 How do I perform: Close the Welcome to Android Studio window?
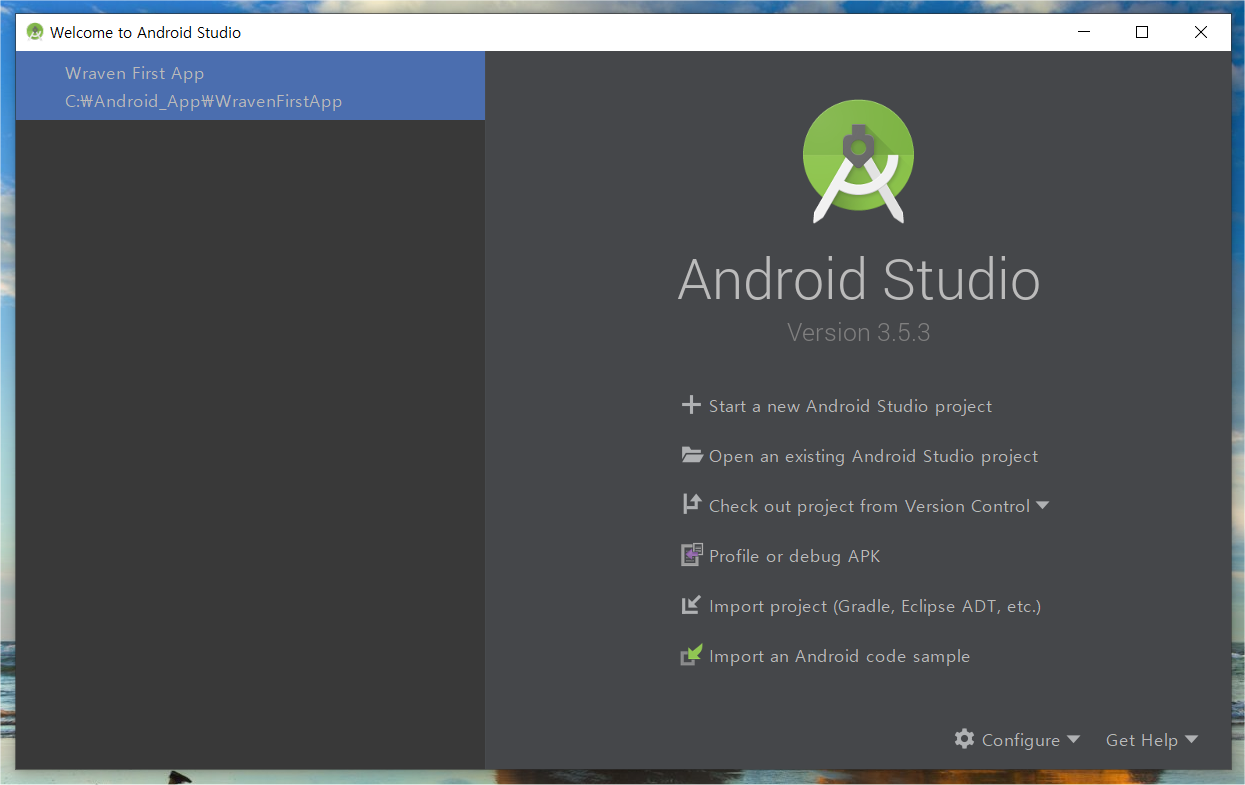[x=1201, y=32]
